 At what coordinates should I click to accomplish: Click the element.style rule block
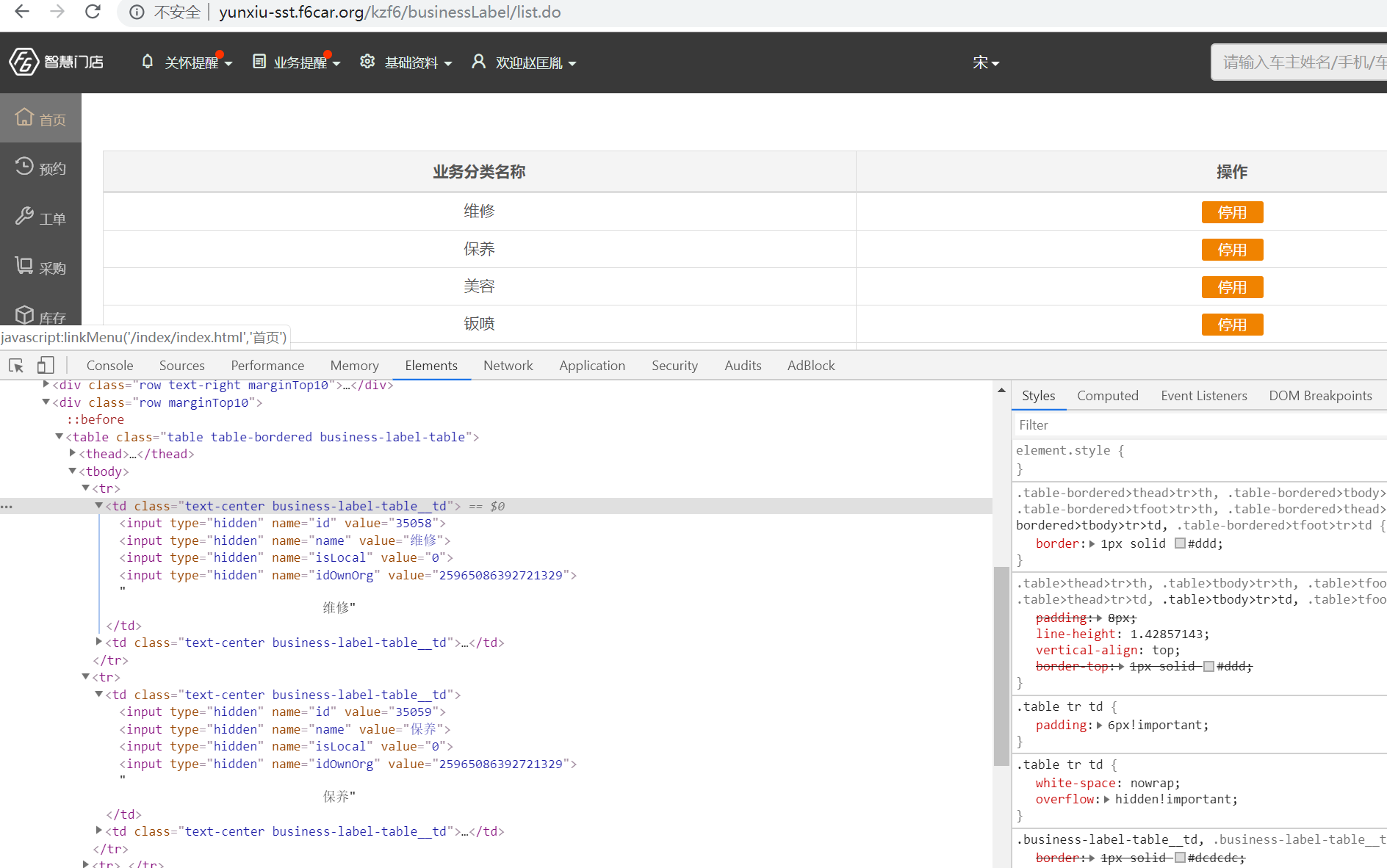click(x=1200, y=460)
